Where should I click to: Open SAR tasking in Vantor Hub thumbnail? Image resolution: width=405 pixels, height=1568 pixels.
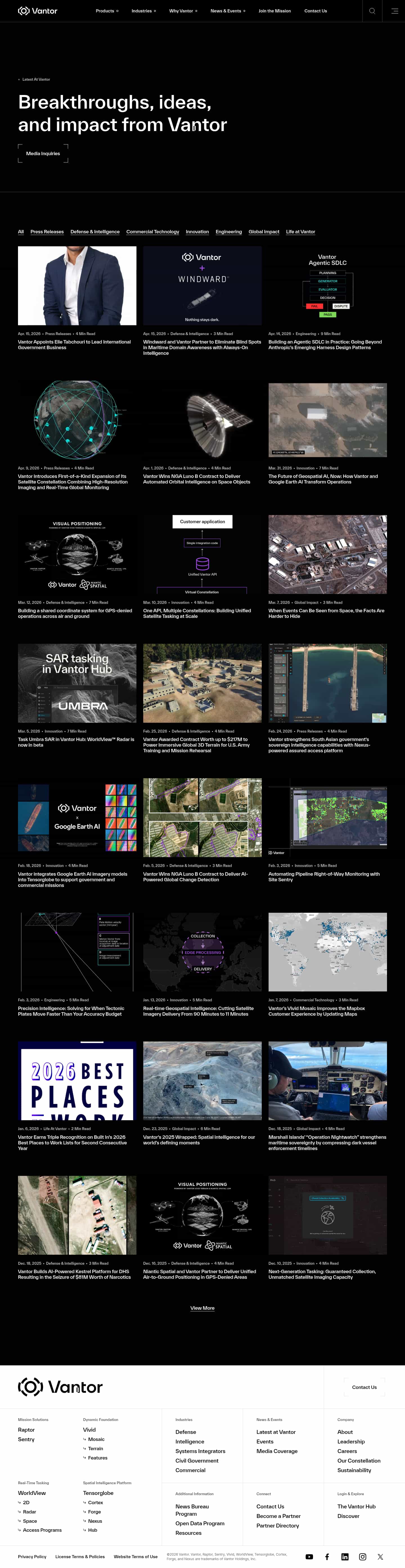pyautogui.click(x=77, y=683)
